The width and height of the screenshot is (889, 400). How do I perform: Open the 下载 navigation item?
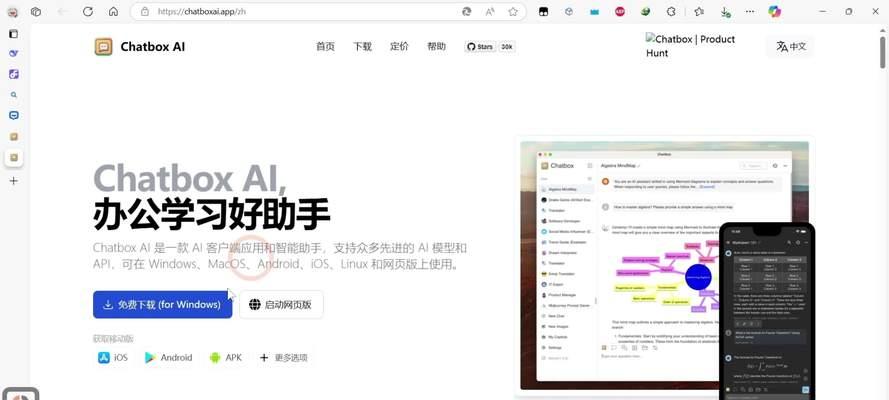[x=362, y=46]
